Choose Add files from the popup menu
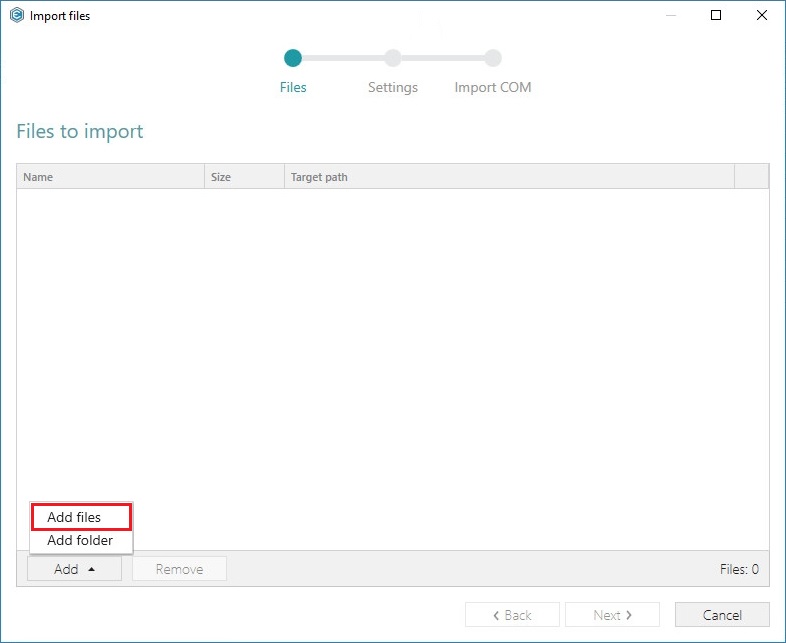 (x=81, y=517)
